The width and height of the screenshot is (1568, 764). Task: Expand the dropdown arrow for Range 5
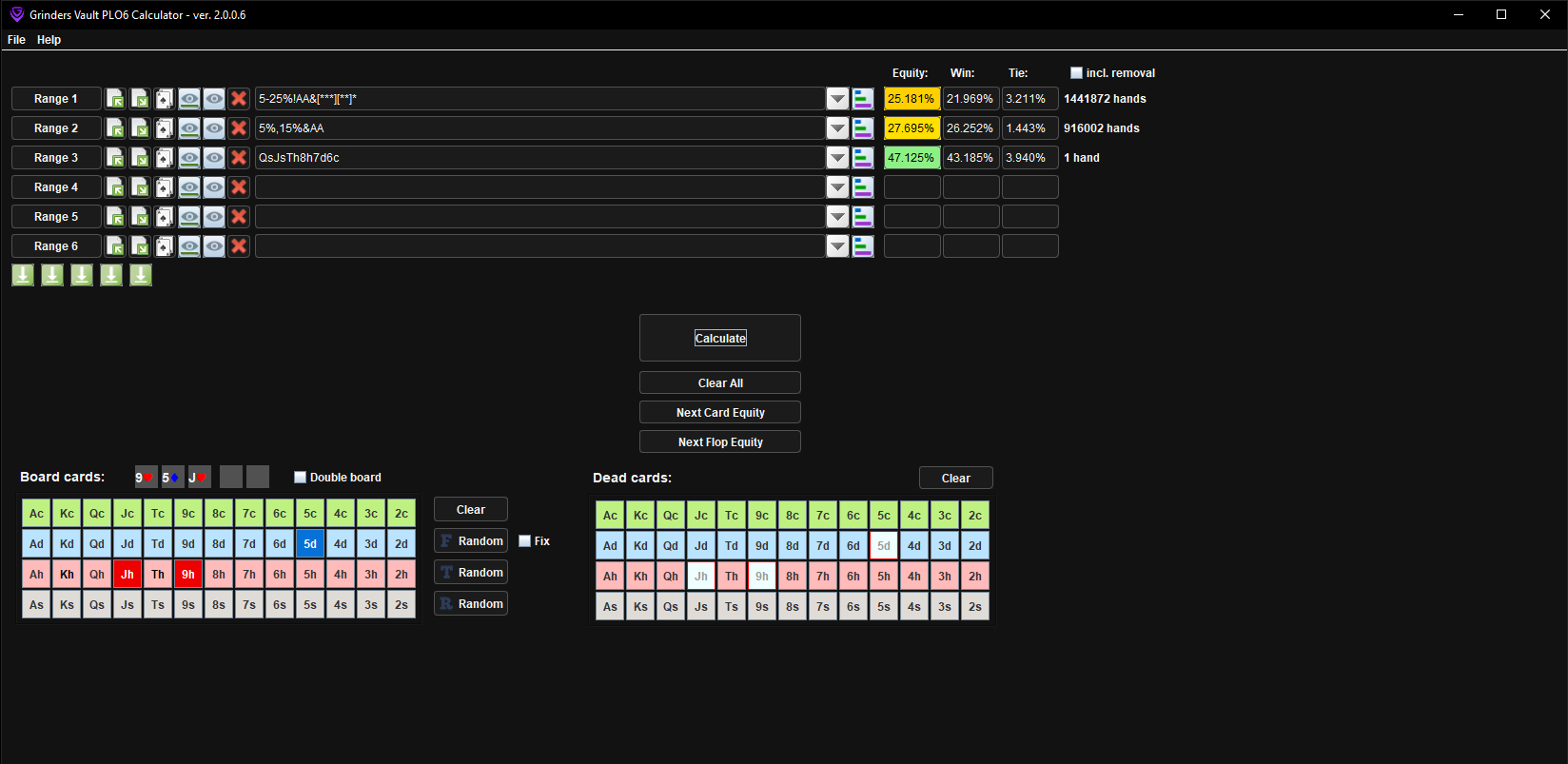coord(837,217)
